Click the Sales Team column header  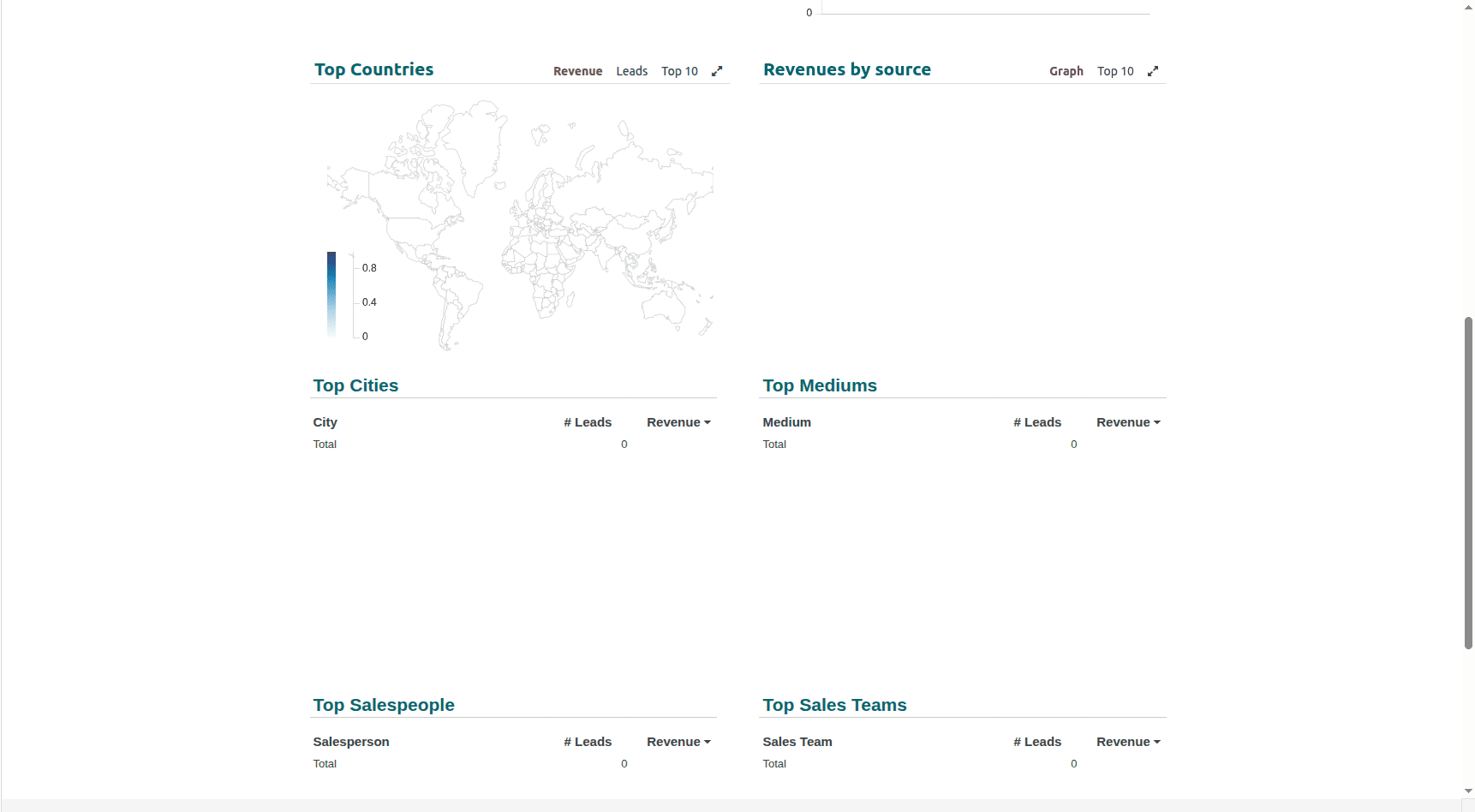coord(797,742)
